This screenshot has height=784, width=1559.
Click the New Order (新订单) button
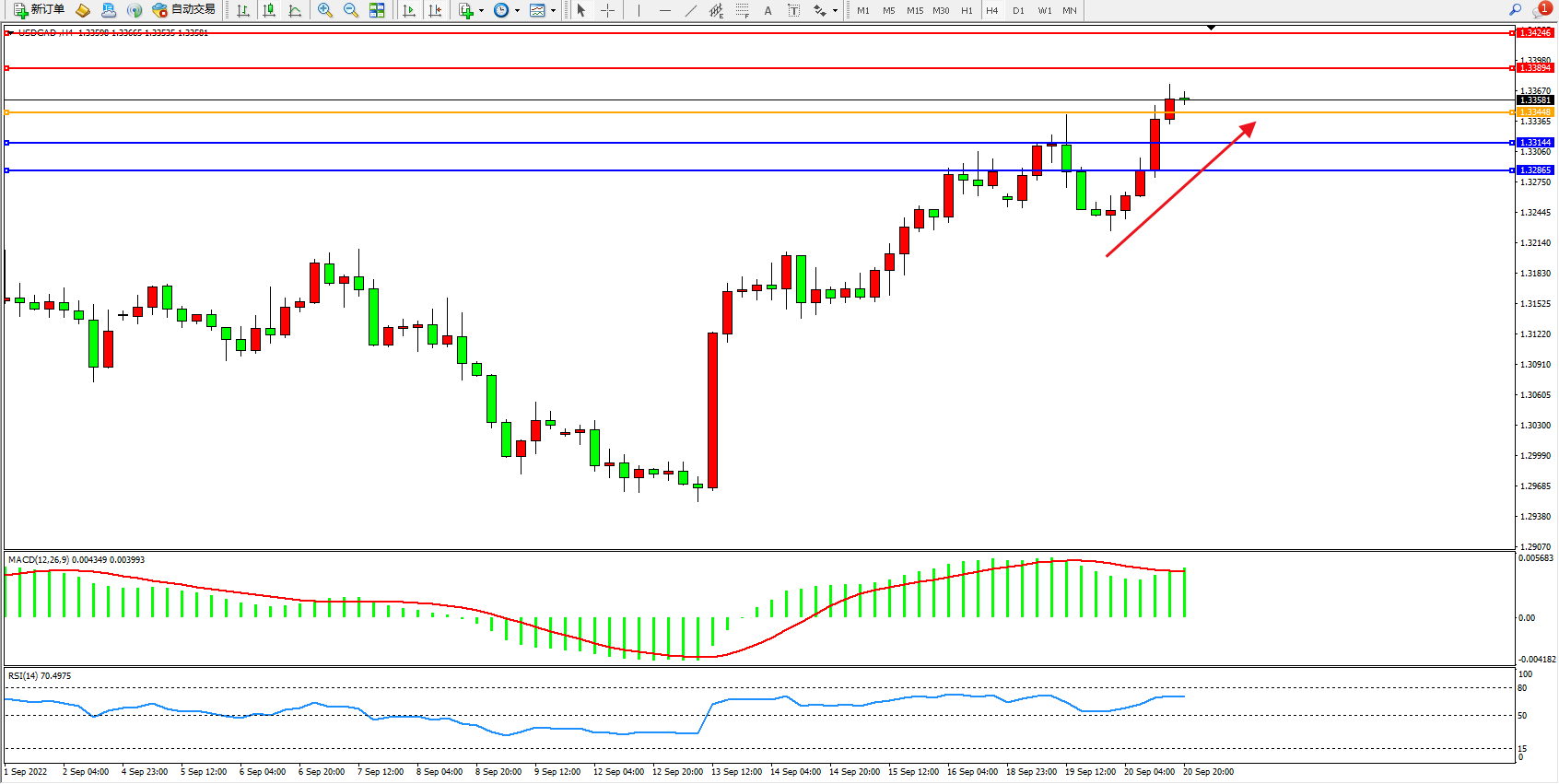(40, 10)
